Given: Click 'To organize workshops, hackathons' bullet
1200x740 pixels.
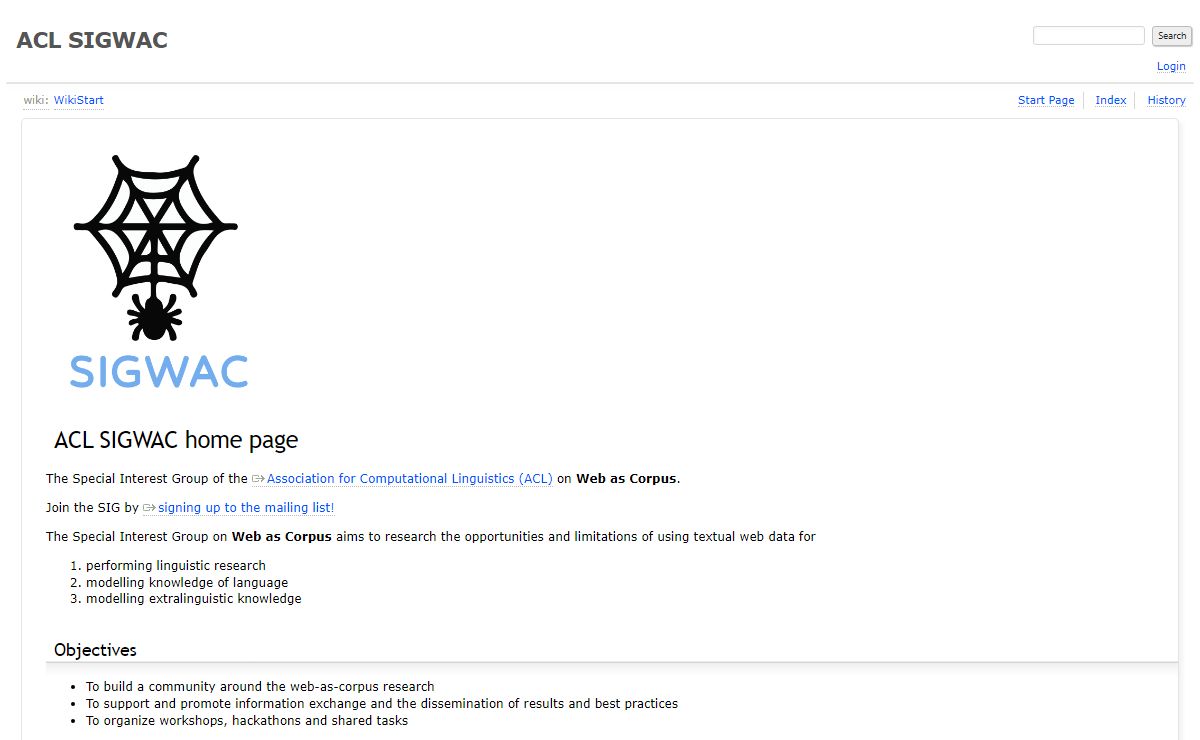Looking at the screenshot, I should (247, 721).
